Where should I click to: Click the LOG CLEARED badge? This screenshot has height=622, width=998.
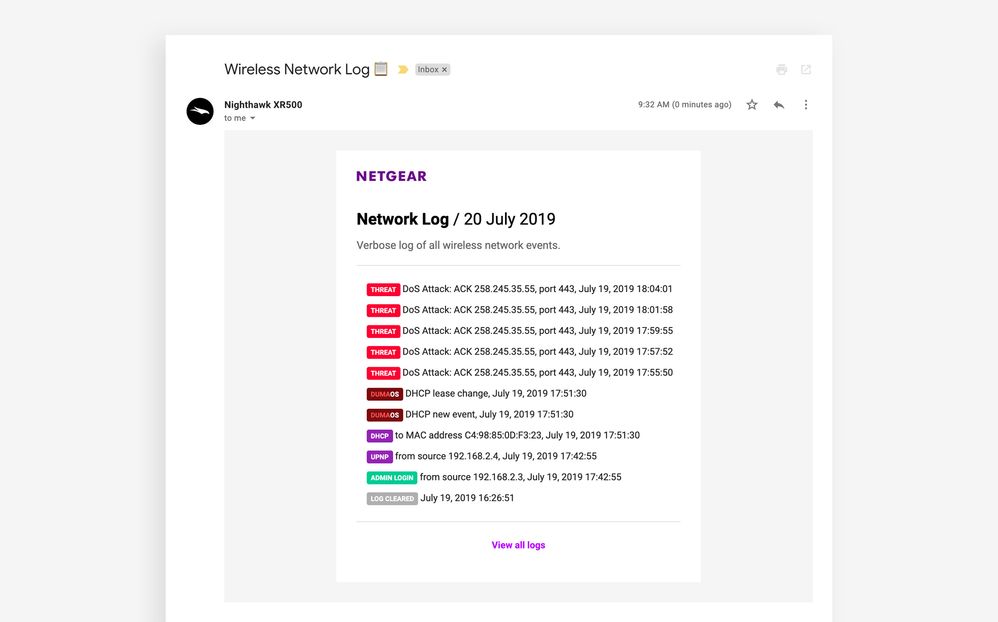point(391,498)
